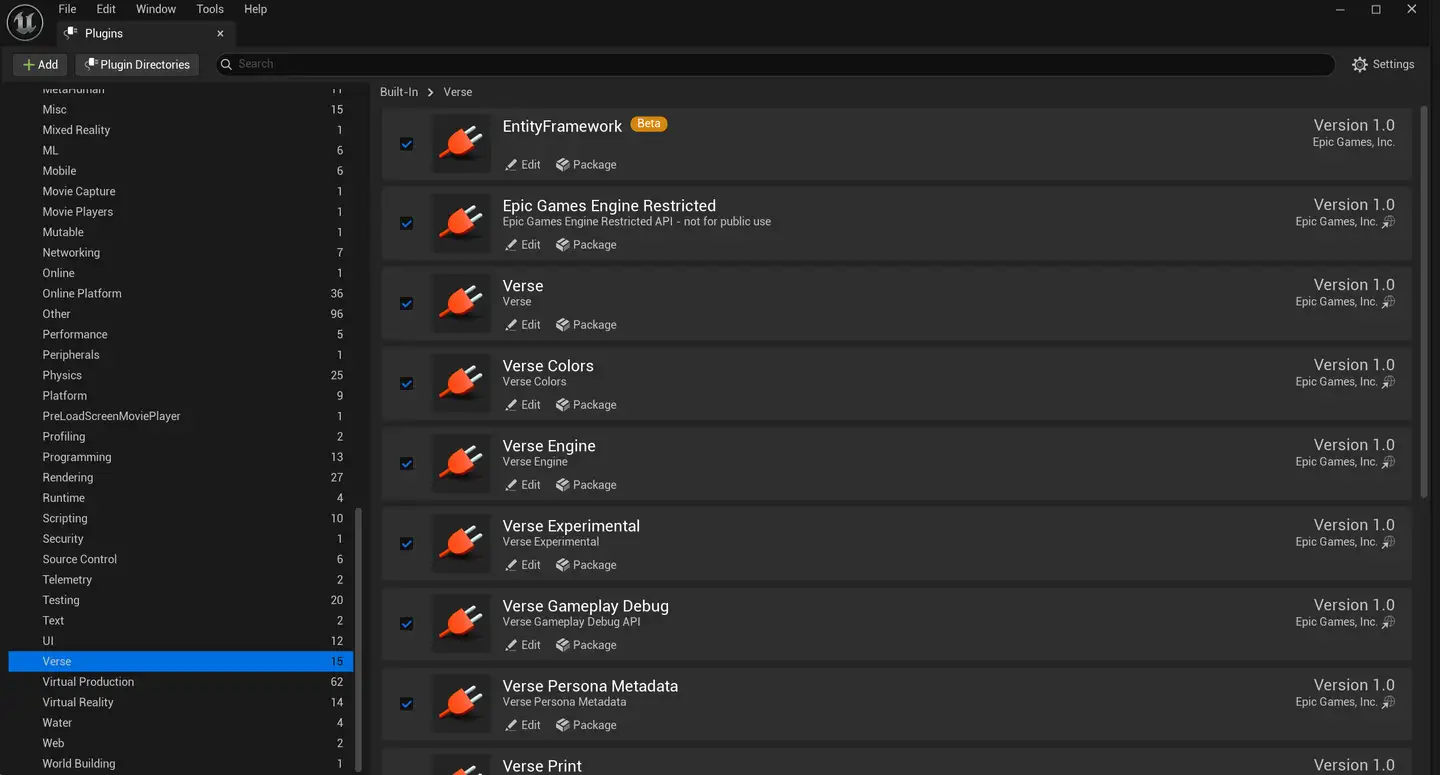Screen dimensions: 1440x775
Task: Click Epic Games, Inc. link in Verse row
Action: [1336, 302]
